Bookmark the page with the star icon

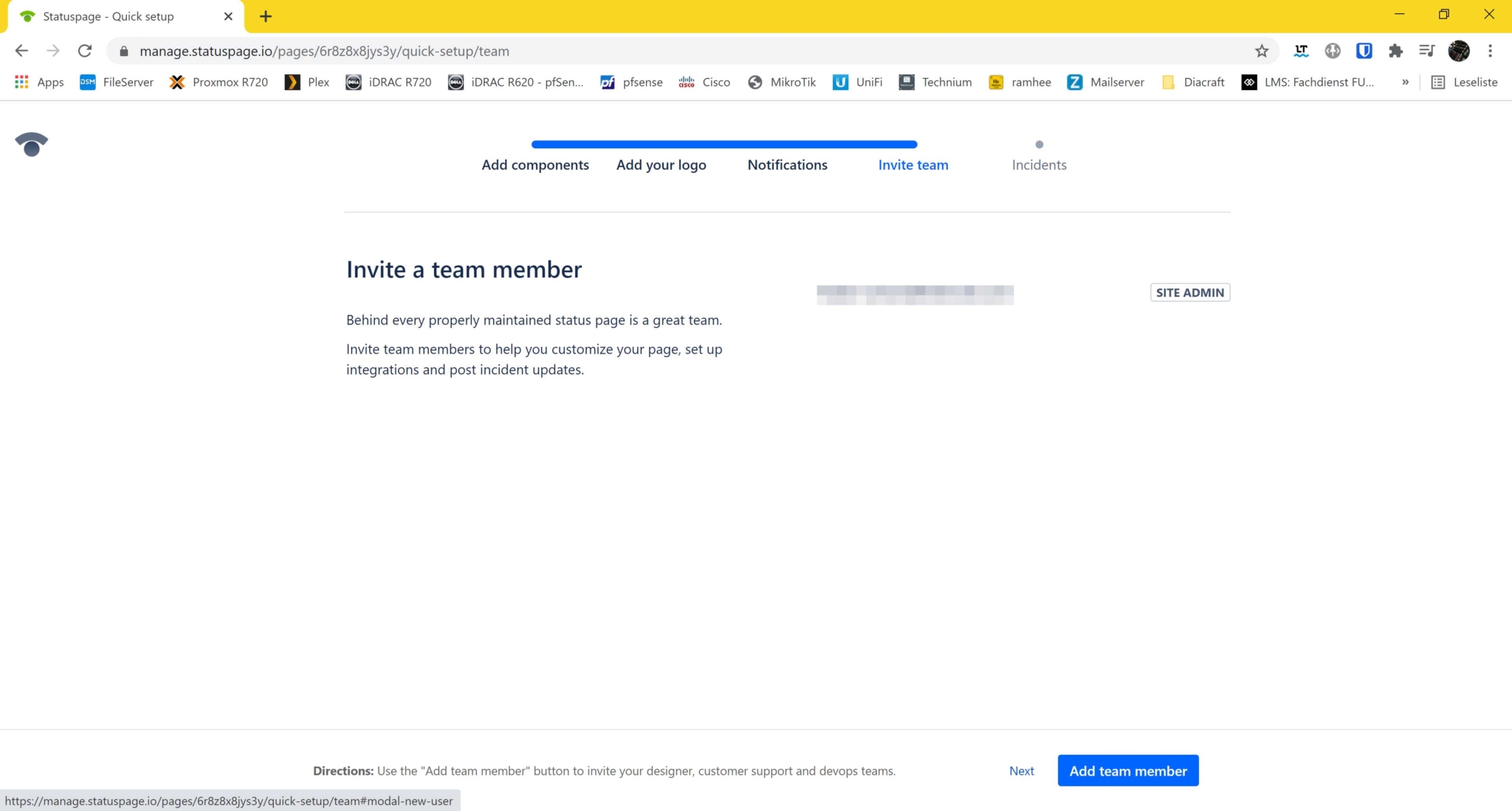click(x=1262, y=50)
